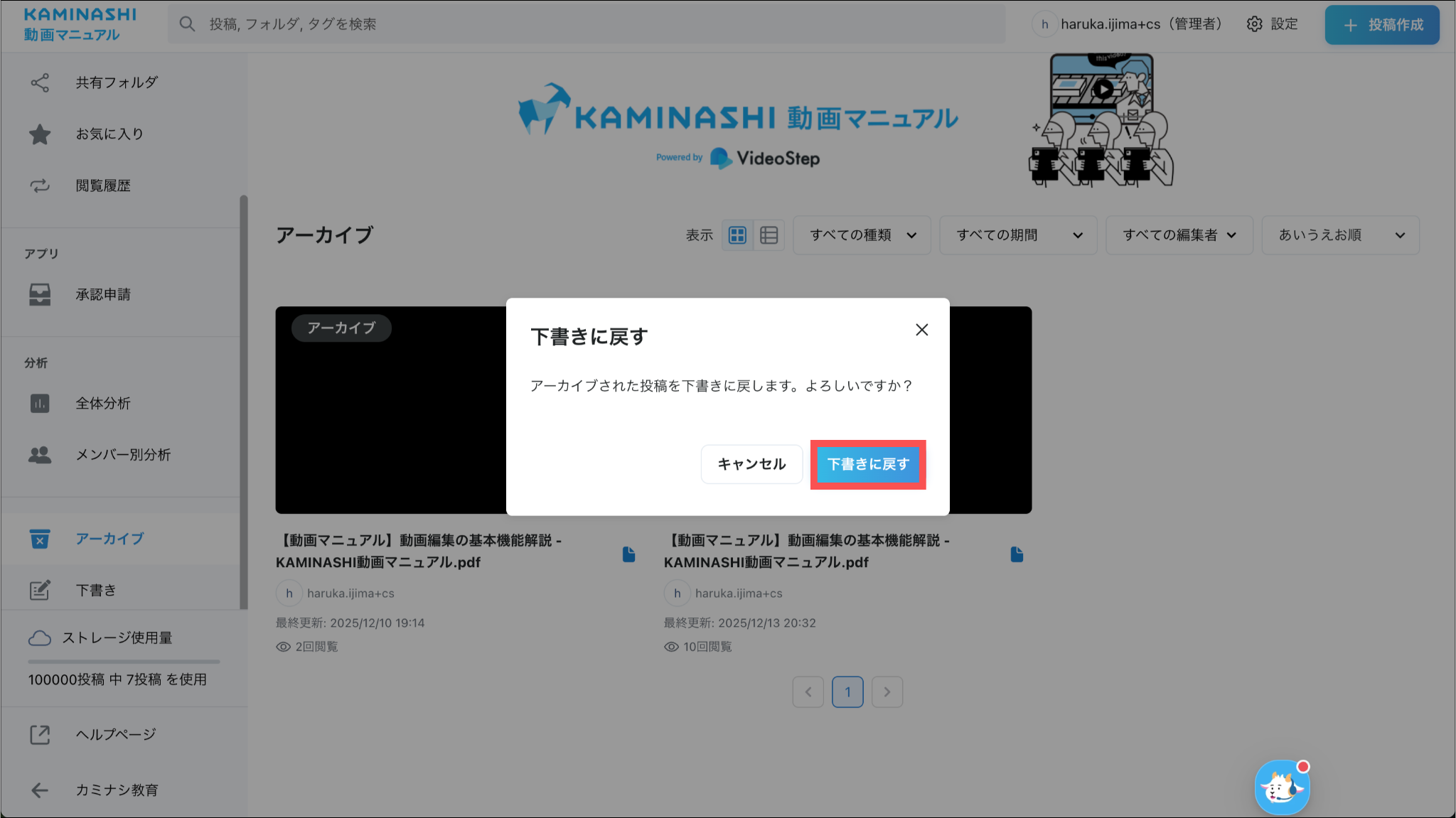Screen dimensions: 1456x818
Task: Click the キャンセル button
Action: point(751,464)
